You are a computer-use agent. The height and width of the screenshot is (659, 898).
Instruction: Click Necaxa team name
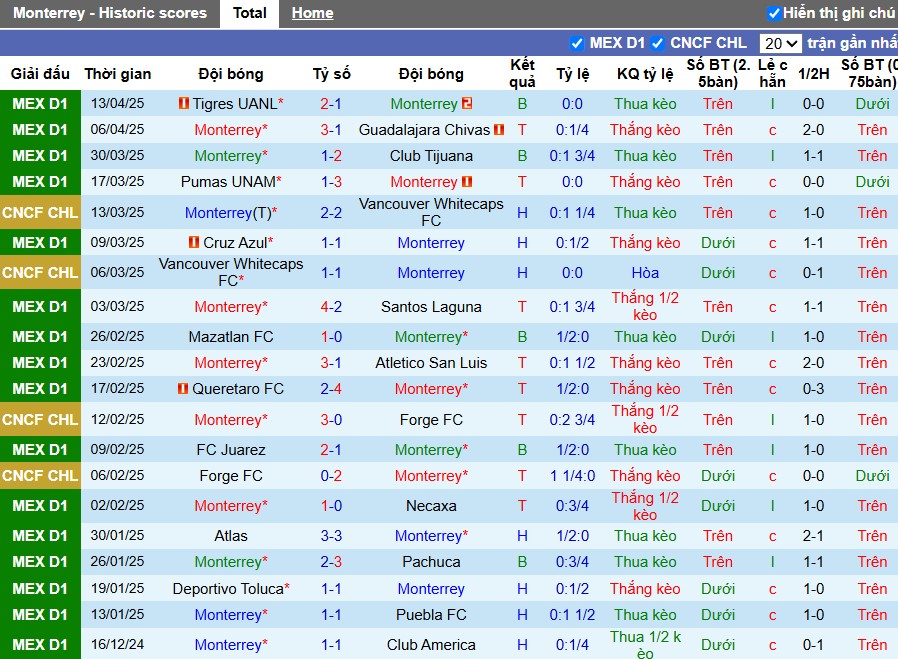click(431, 506)
